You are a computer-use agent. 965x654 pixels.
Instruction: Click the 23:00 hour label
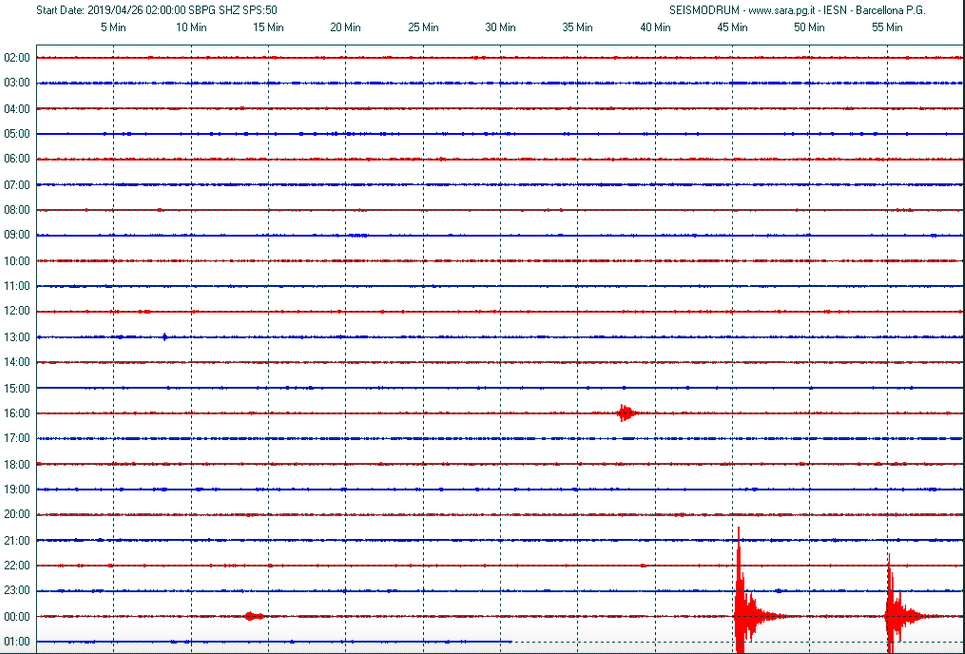pyautogui.click(x=17, y=591)
